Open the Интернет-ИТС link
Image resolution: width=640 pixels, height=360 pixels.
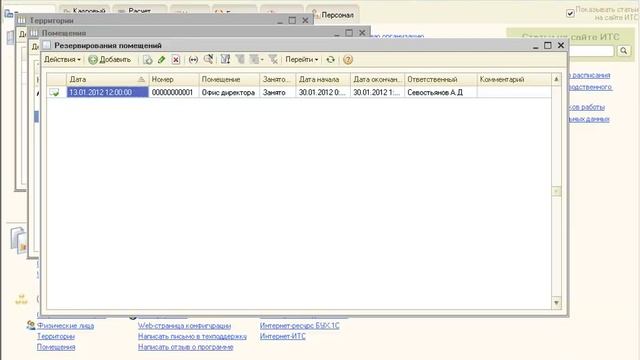pyautogui.click(x=283, y=336)
